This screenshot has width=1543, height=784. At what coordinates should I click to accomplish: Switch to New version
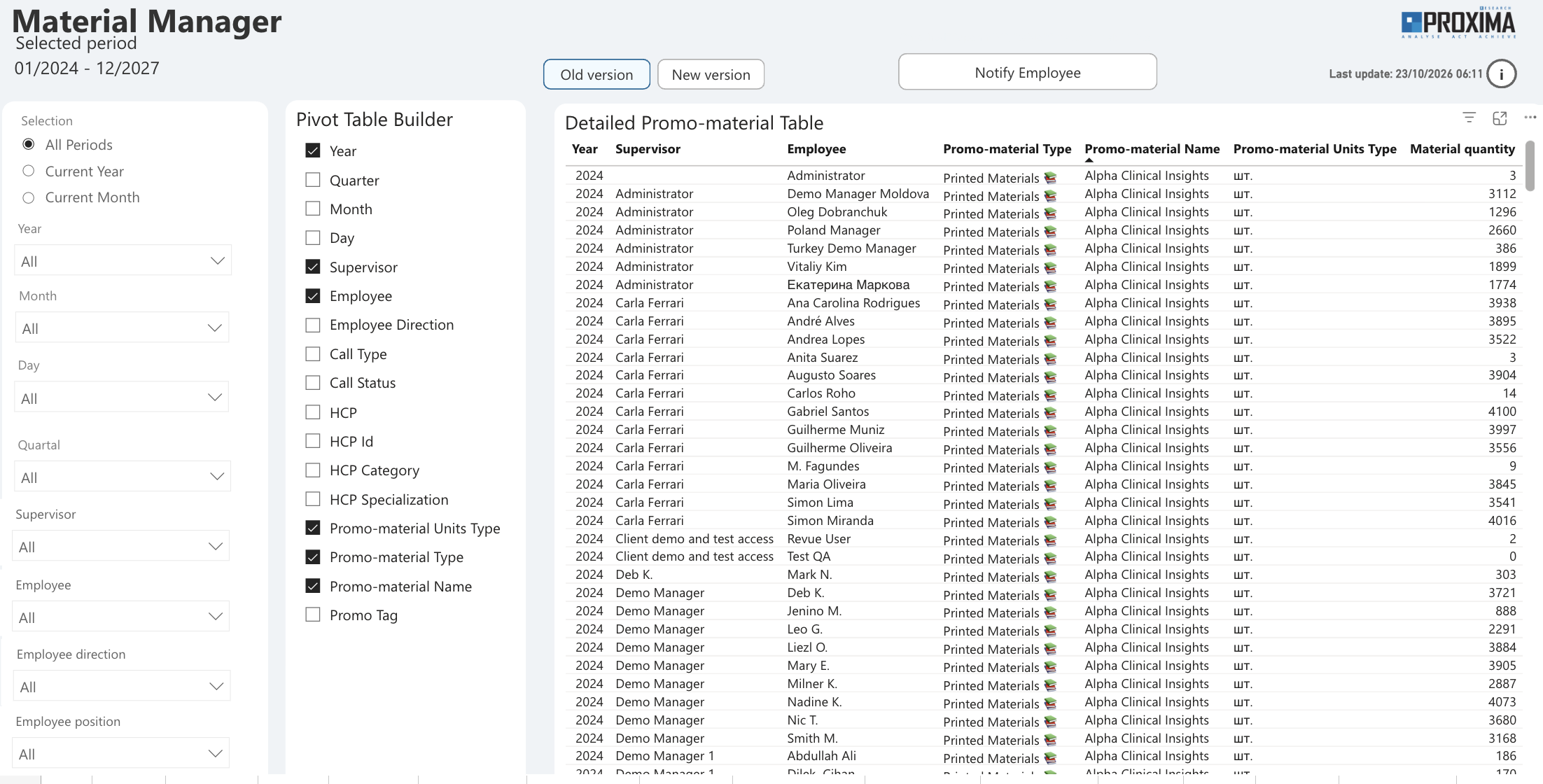(711, 74)
